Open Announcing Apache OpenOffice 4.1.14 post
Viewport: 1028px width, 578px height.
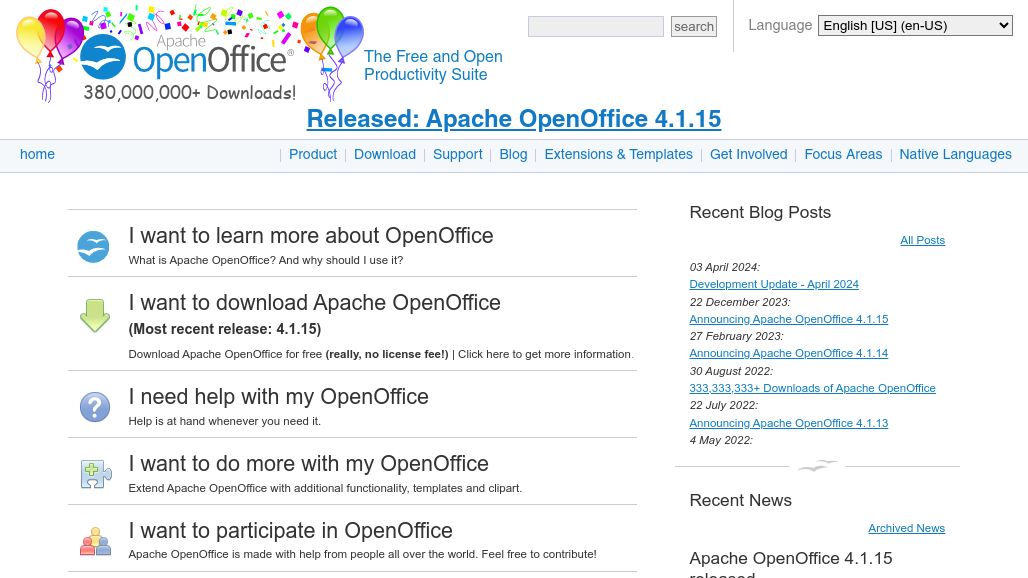(789, 353)
